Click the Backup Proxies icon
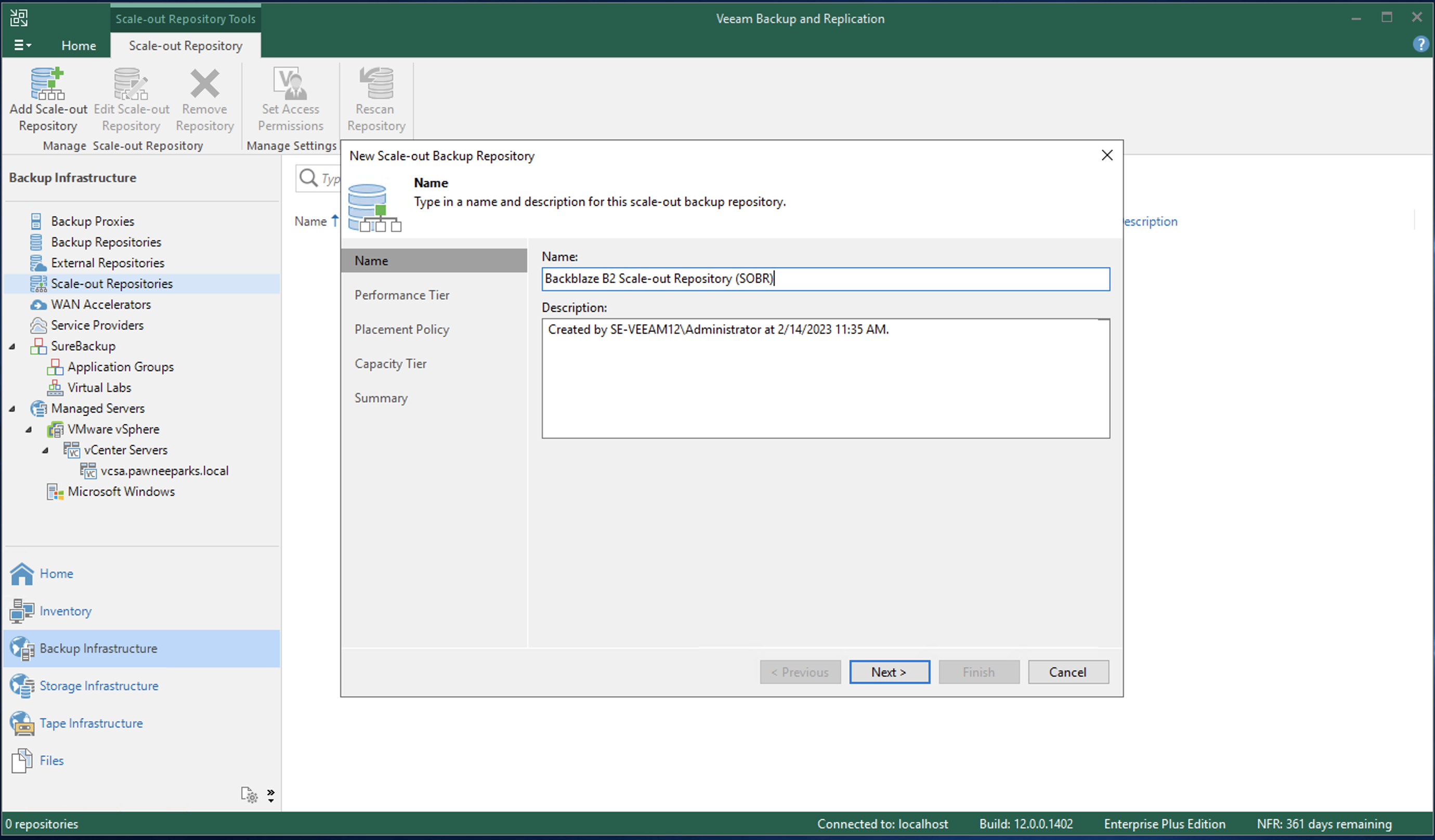 [x=36, y=221]
